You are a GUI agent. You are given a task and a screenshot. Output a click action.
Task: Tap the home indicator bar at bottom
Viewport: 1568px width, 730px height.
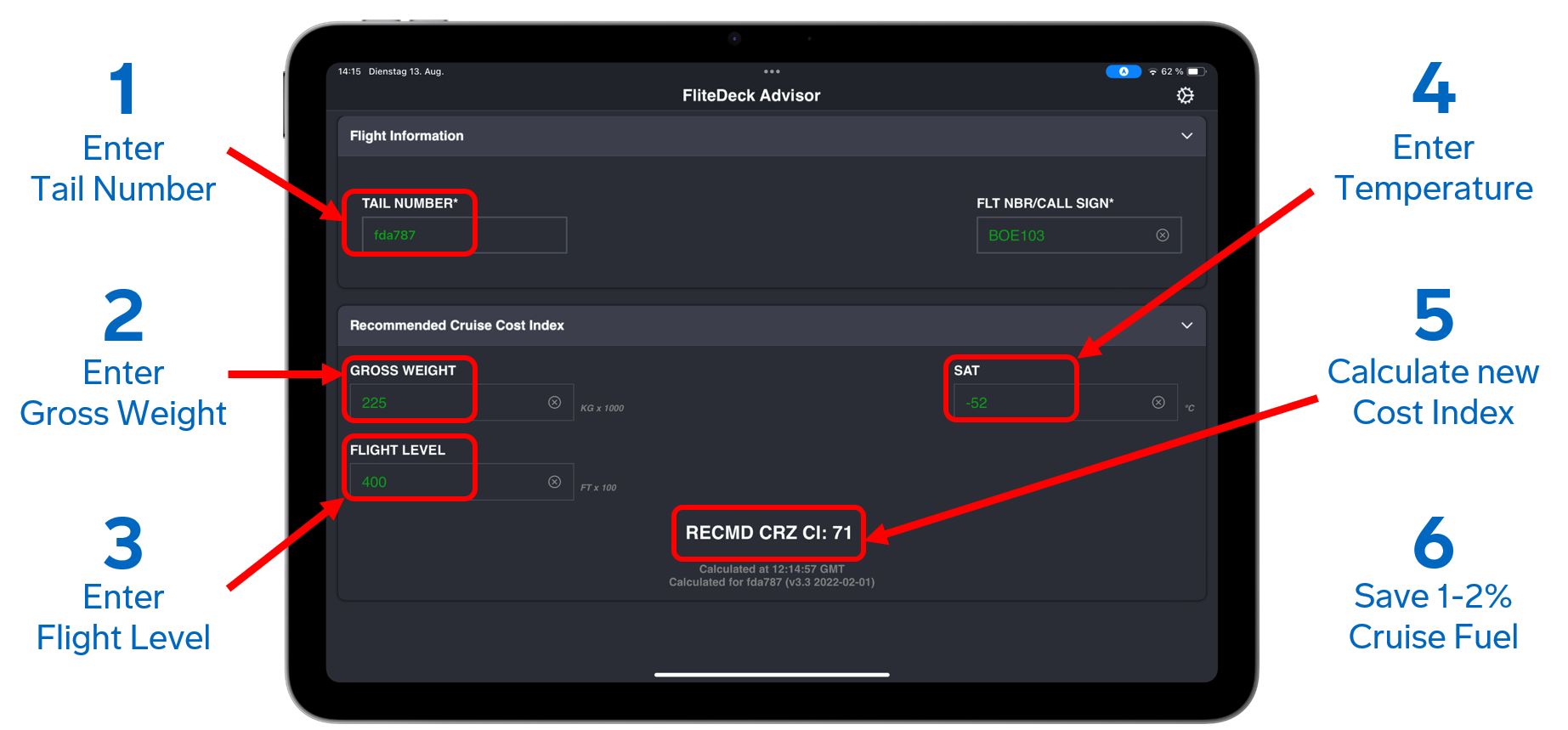(772, 675)
